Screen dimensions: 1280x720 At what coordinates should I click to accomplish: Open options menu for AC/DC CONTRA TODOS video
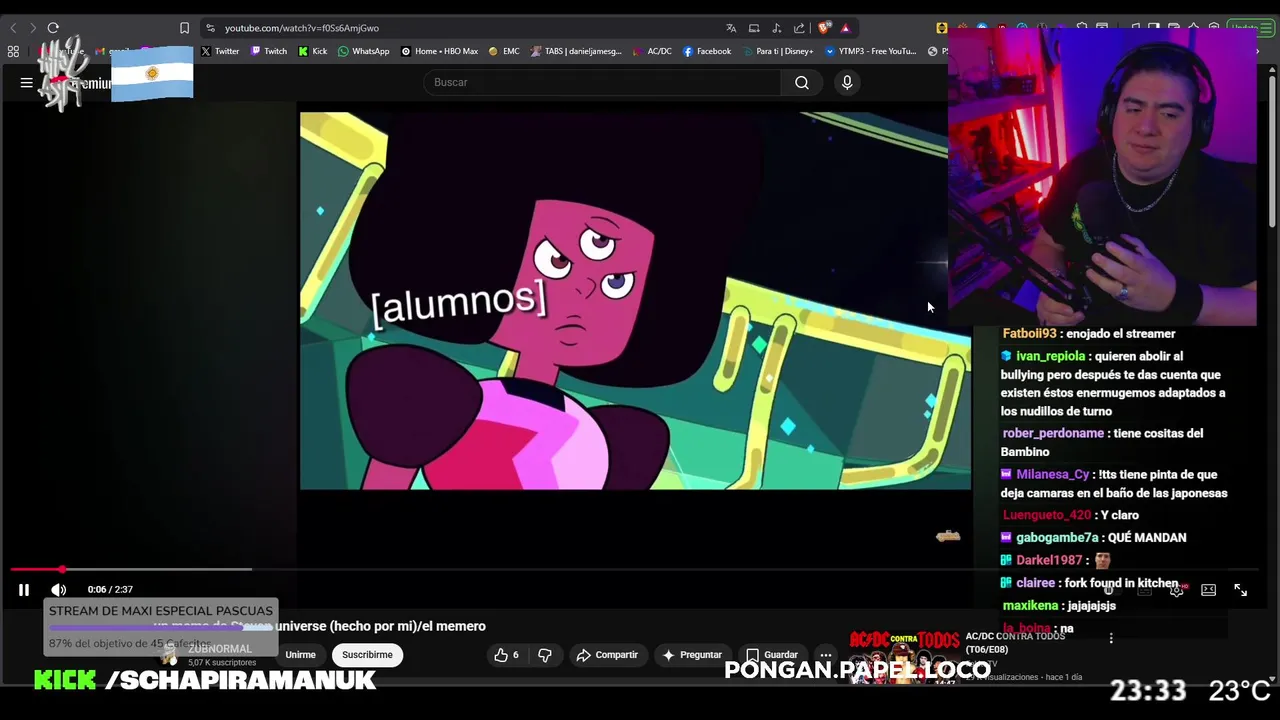coord(1111,638)
